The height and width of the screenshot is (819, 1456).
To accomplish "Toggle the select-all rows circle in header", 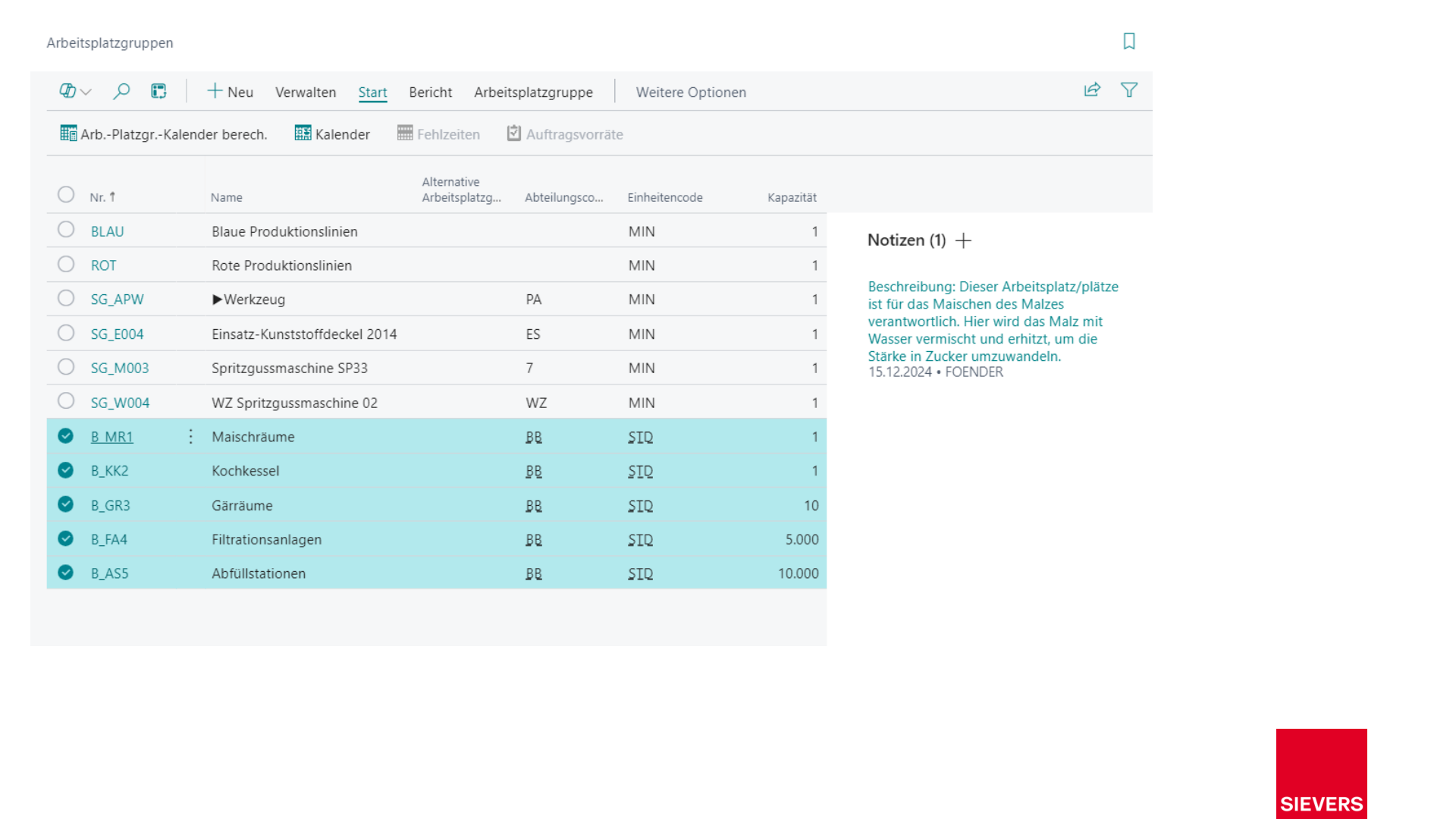I will [66, 195].
